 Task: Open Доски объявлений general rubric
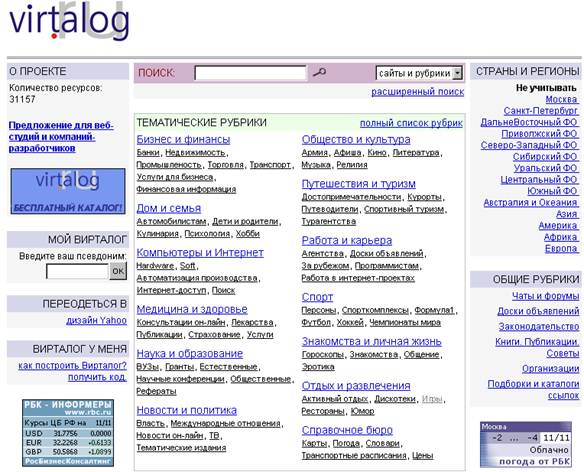tap(538, 311)
